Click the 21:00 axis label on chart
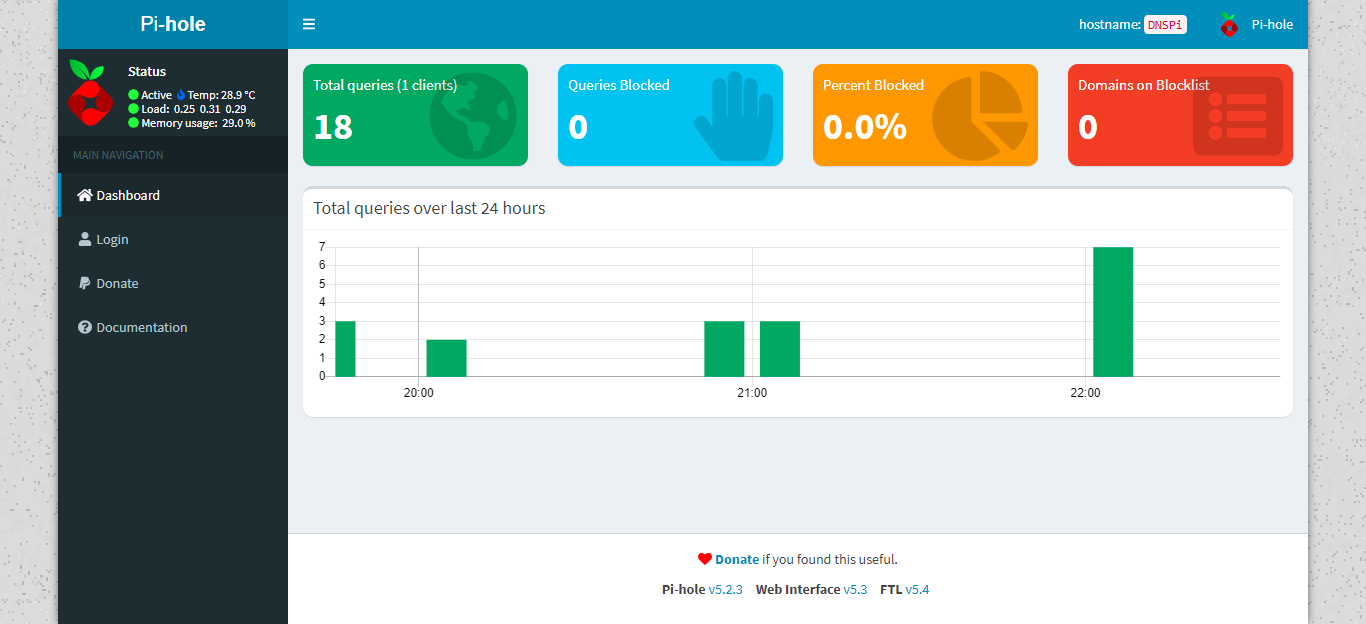 point(752,393)
